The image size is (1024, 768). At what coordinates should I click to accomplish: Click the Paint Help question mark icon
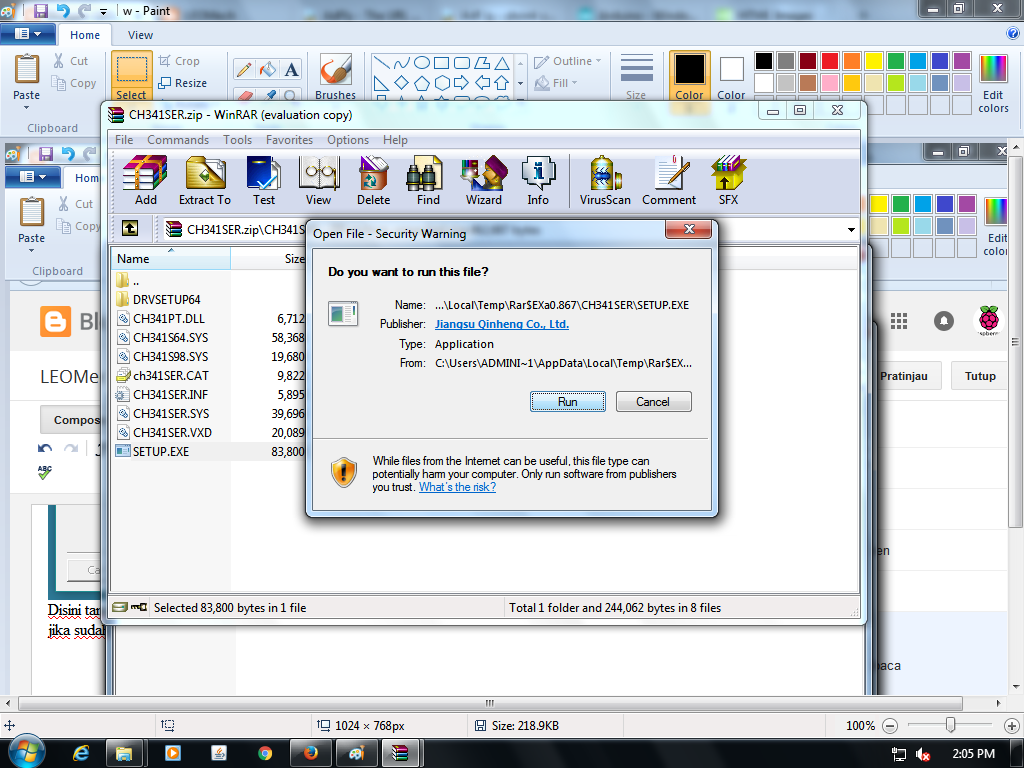1014,33
